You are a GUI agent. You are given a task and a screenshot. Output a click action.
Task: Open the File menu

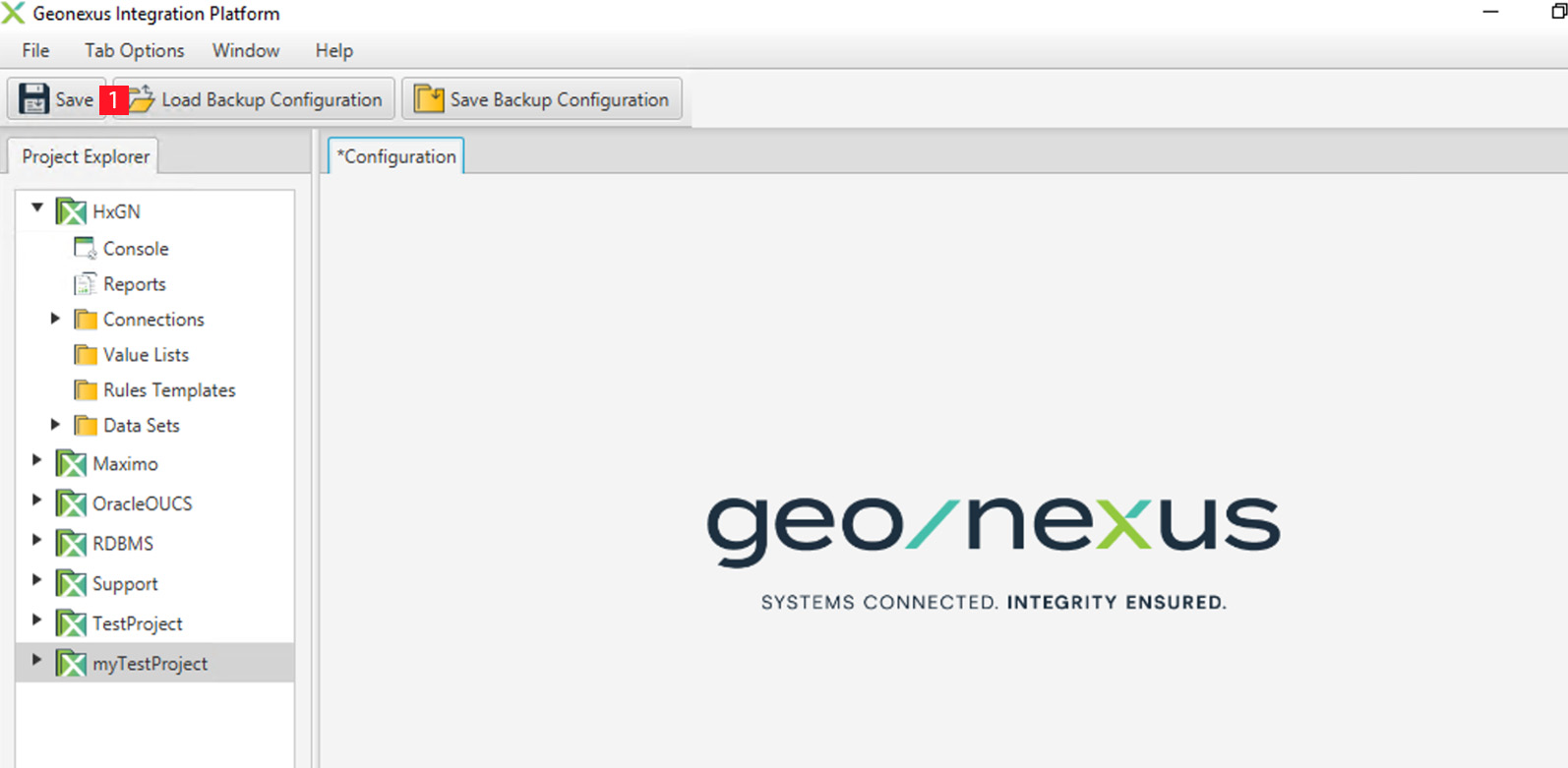click(35, 50)
